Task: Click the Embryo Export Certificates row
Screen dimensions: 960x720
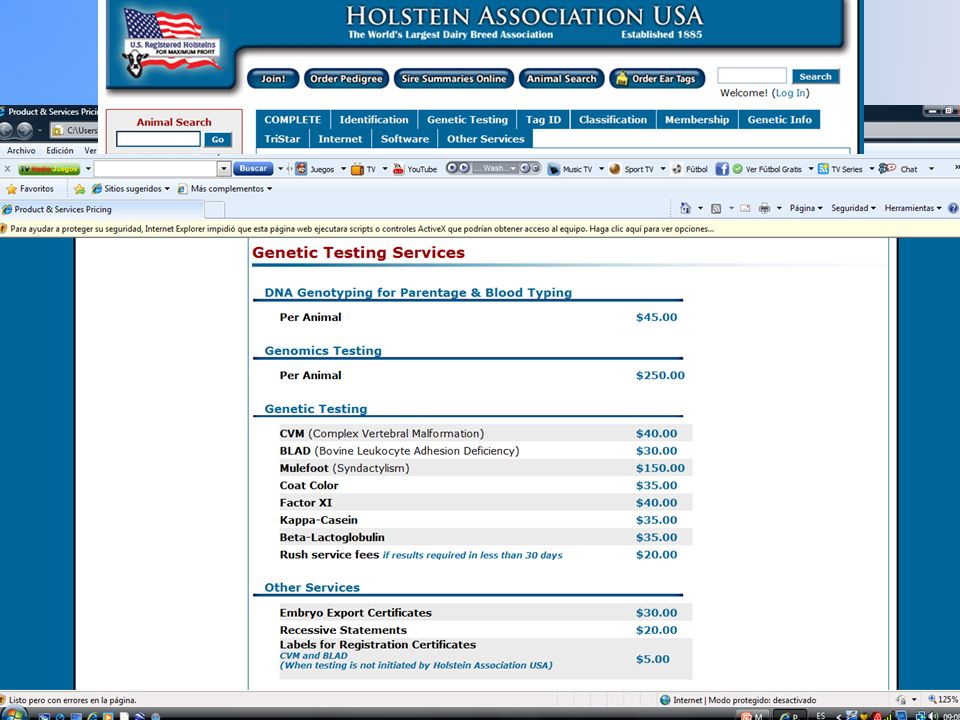Action: coord(486,613)
